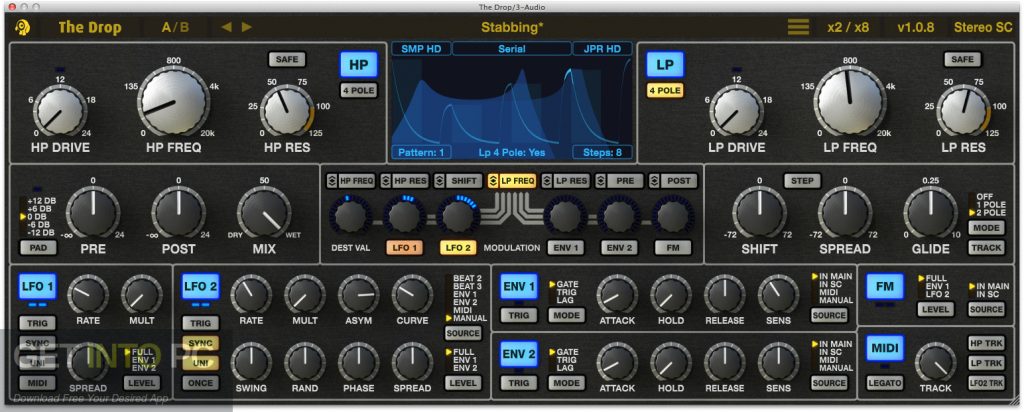Viewport: 1024px width, 412px height.
Task: Open the Serial routing dropdown
Action: 511,48
